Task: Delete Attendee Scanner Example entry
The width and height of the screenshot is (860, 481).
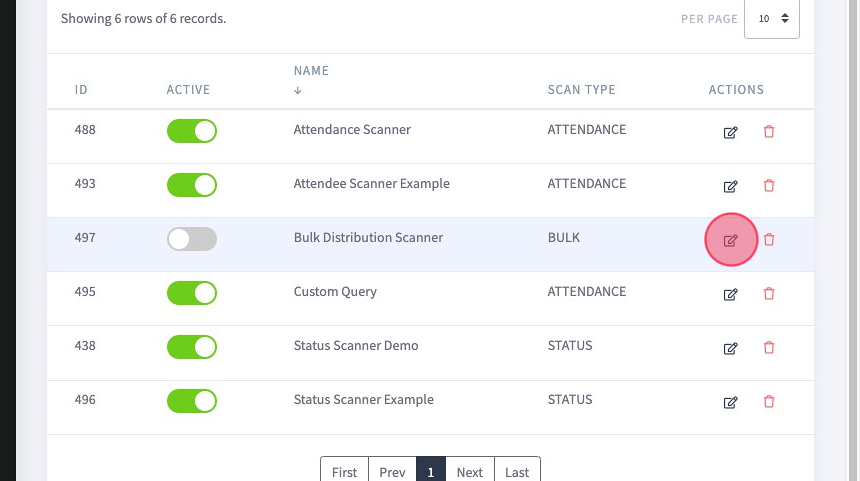Action: (x=769, y=185)
